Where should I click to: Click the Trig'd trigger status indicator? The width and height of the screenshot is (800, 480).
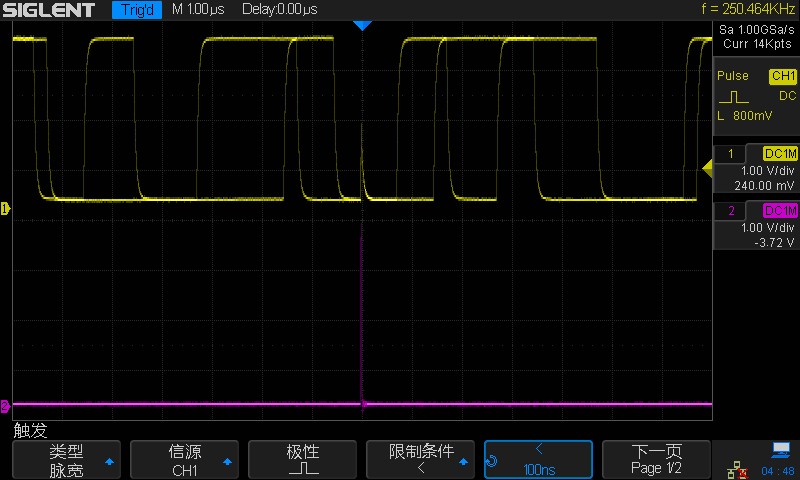pos(137,10)
